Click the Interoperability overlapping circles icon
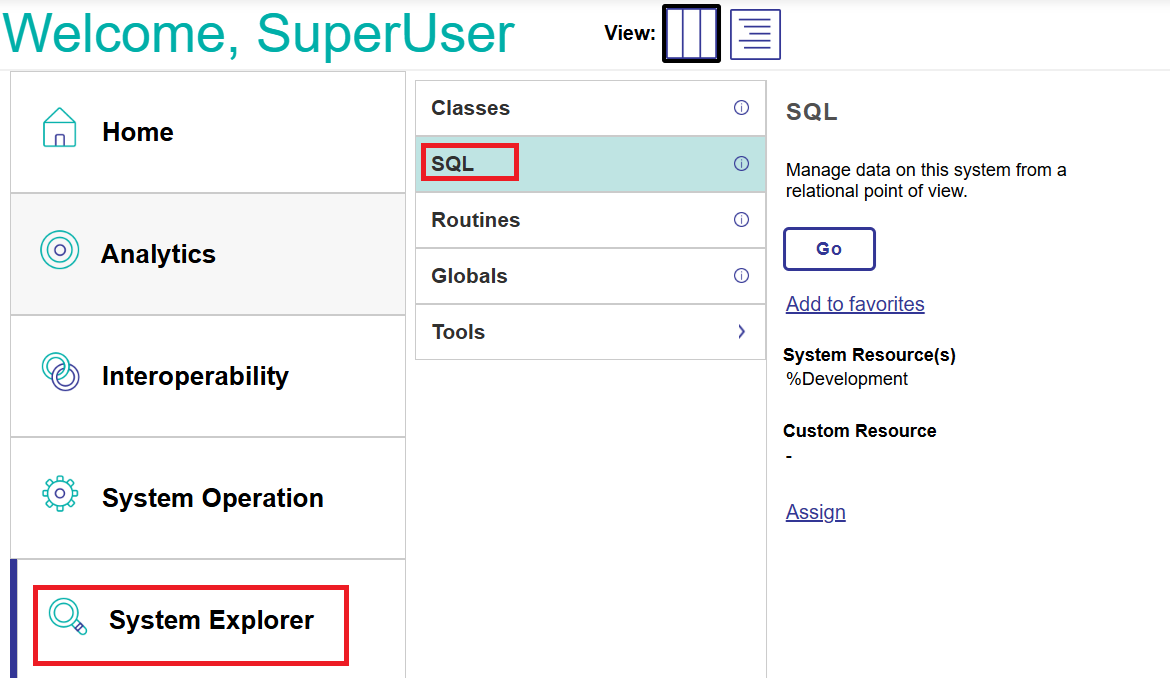This screenshot has width=1170, height=678. pyautogui.click(x=61, y=372)
